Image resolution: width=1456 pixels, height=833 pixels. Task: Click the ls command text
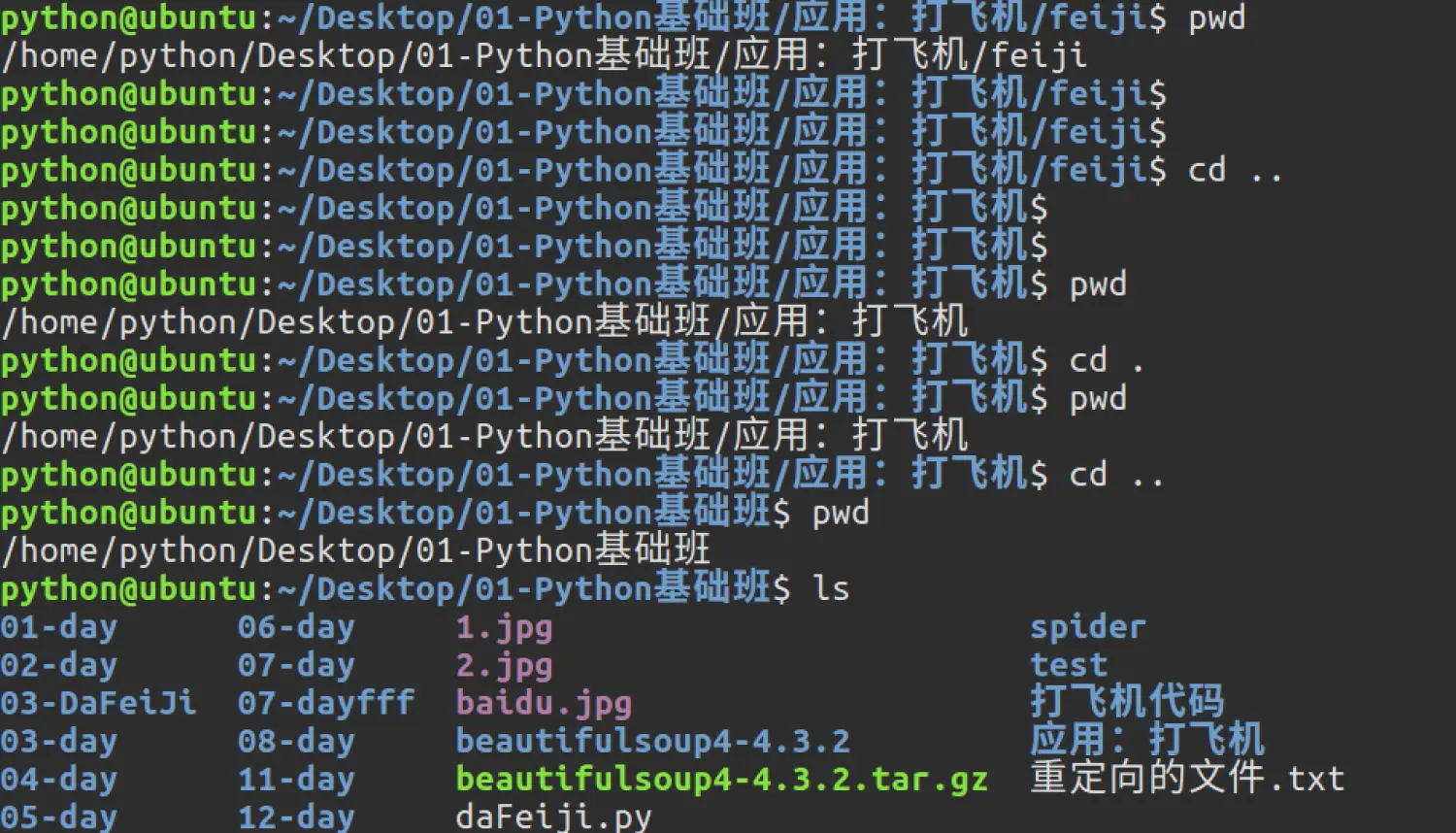[x=831, y=589]
